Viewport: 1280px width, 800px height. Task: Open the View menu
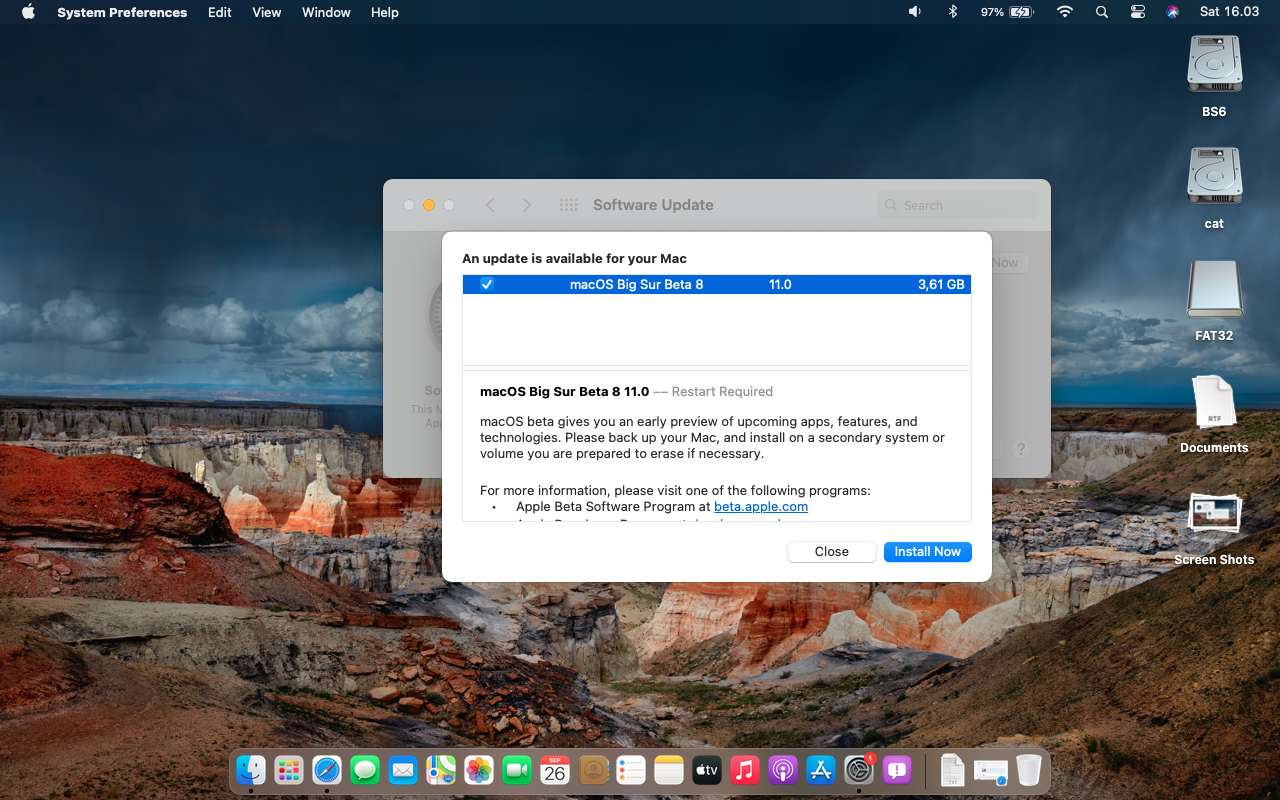click(266, 12)
